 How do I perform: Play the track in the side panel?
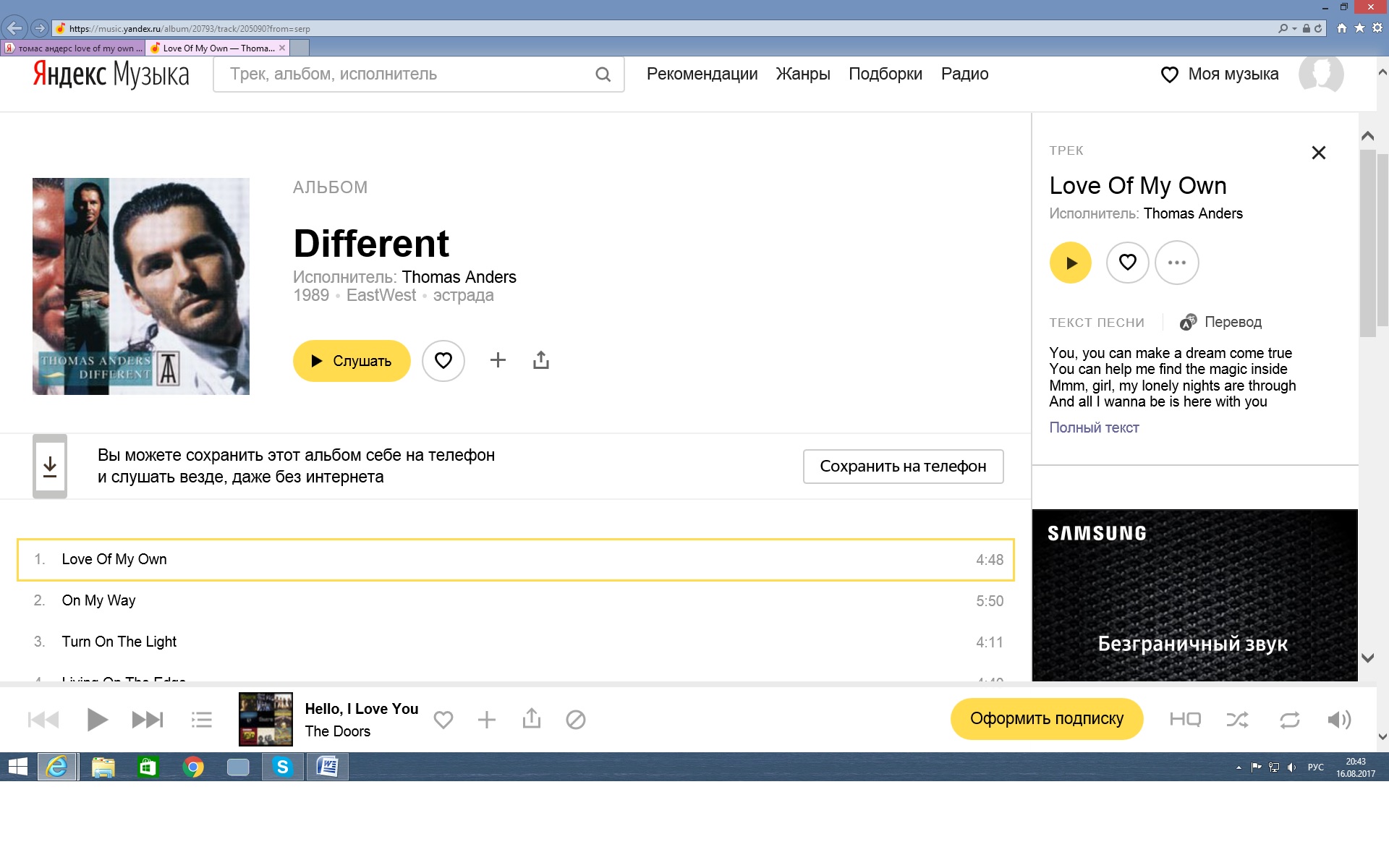click(x=1070, y=263)
